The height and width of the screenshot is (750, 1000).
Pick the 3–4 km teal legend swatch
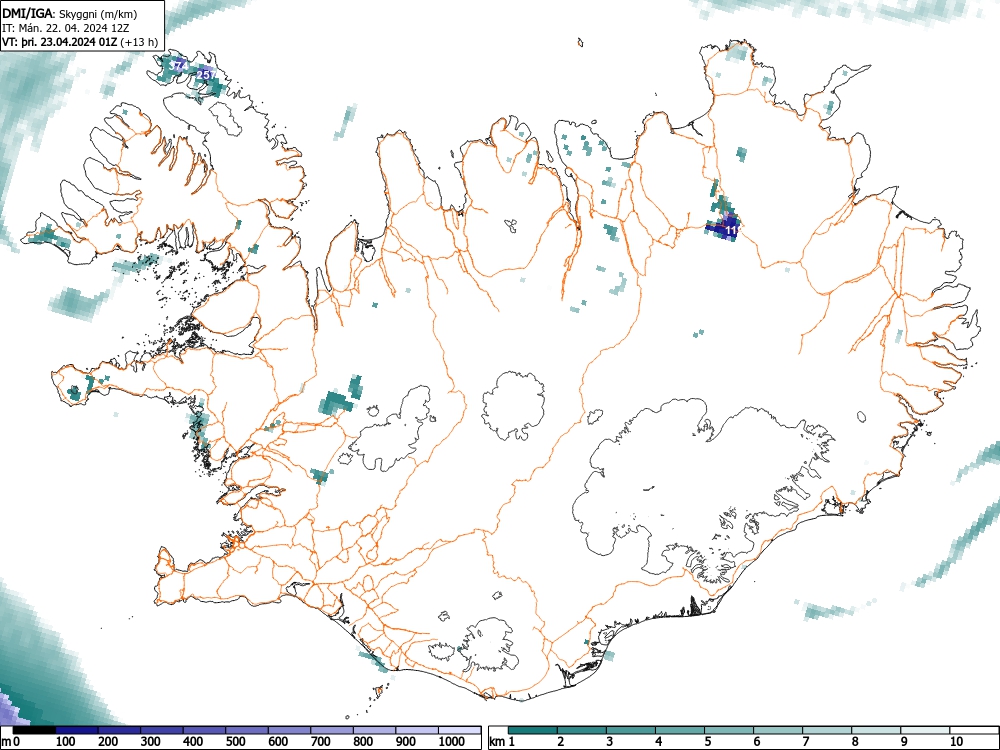[631, 730]
